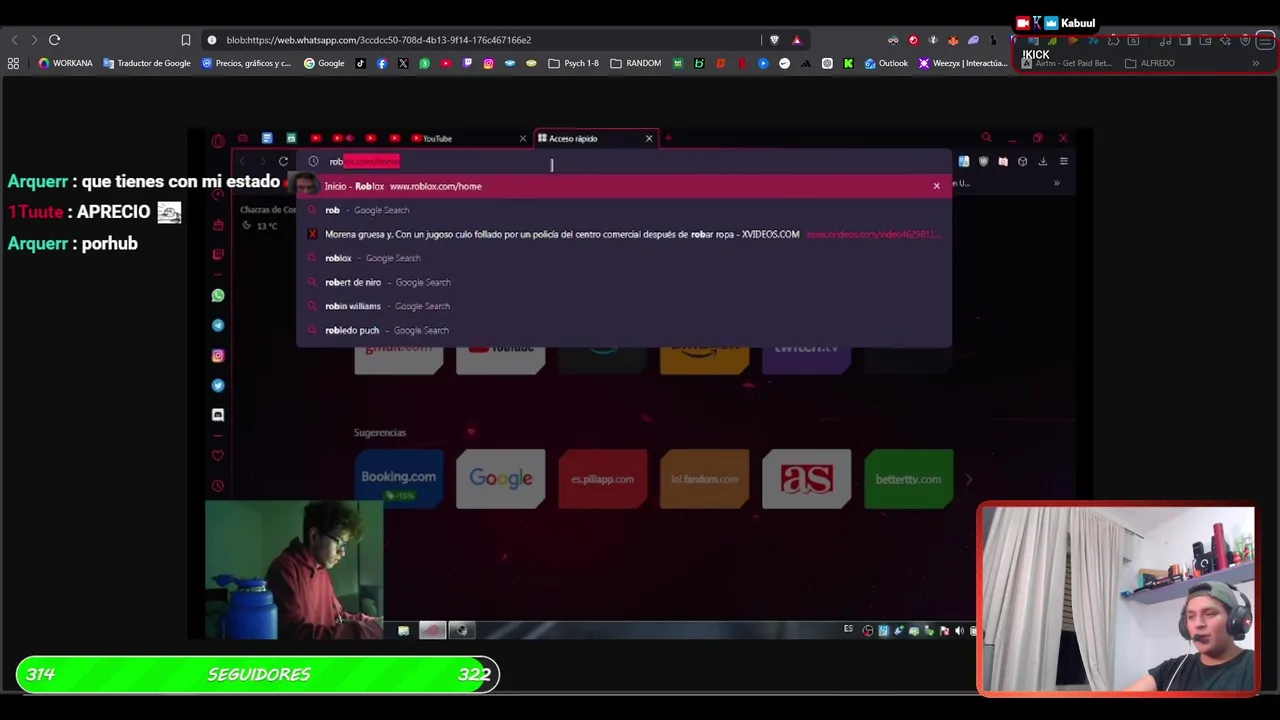This screenshot has height=720, width=1280.
Task: View site information for web.whatsapp.com
Action: pos(211,40)
